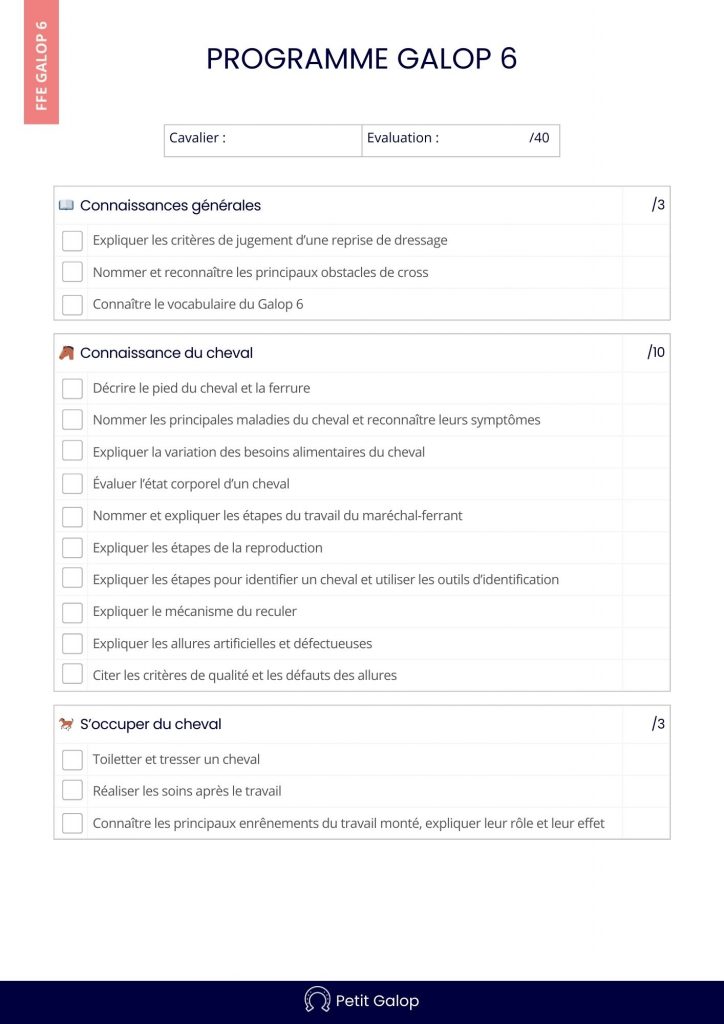Click the Evaluation score field
The height and width of the screenshot is (1024, 724).
(x=485, y=139)
